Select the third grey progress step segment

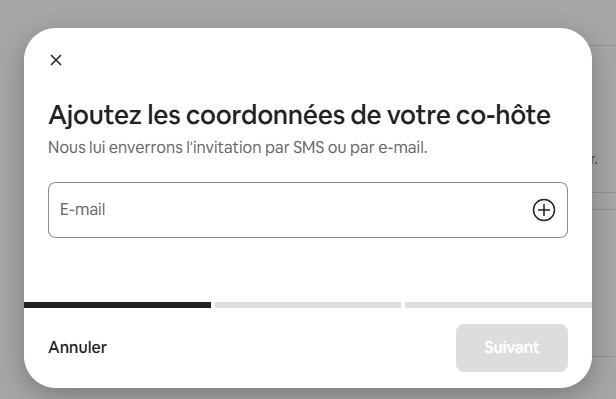[498, 305]
